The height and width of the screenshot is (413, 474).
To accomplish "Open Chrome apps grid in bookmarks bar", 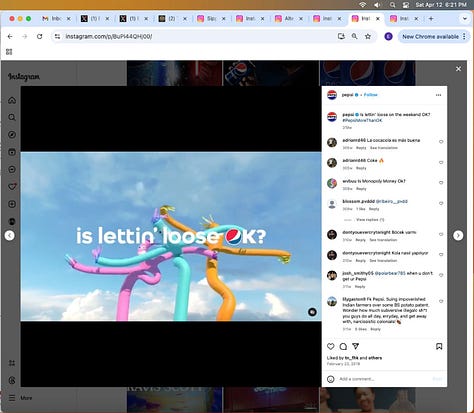I will click(9, 52).
